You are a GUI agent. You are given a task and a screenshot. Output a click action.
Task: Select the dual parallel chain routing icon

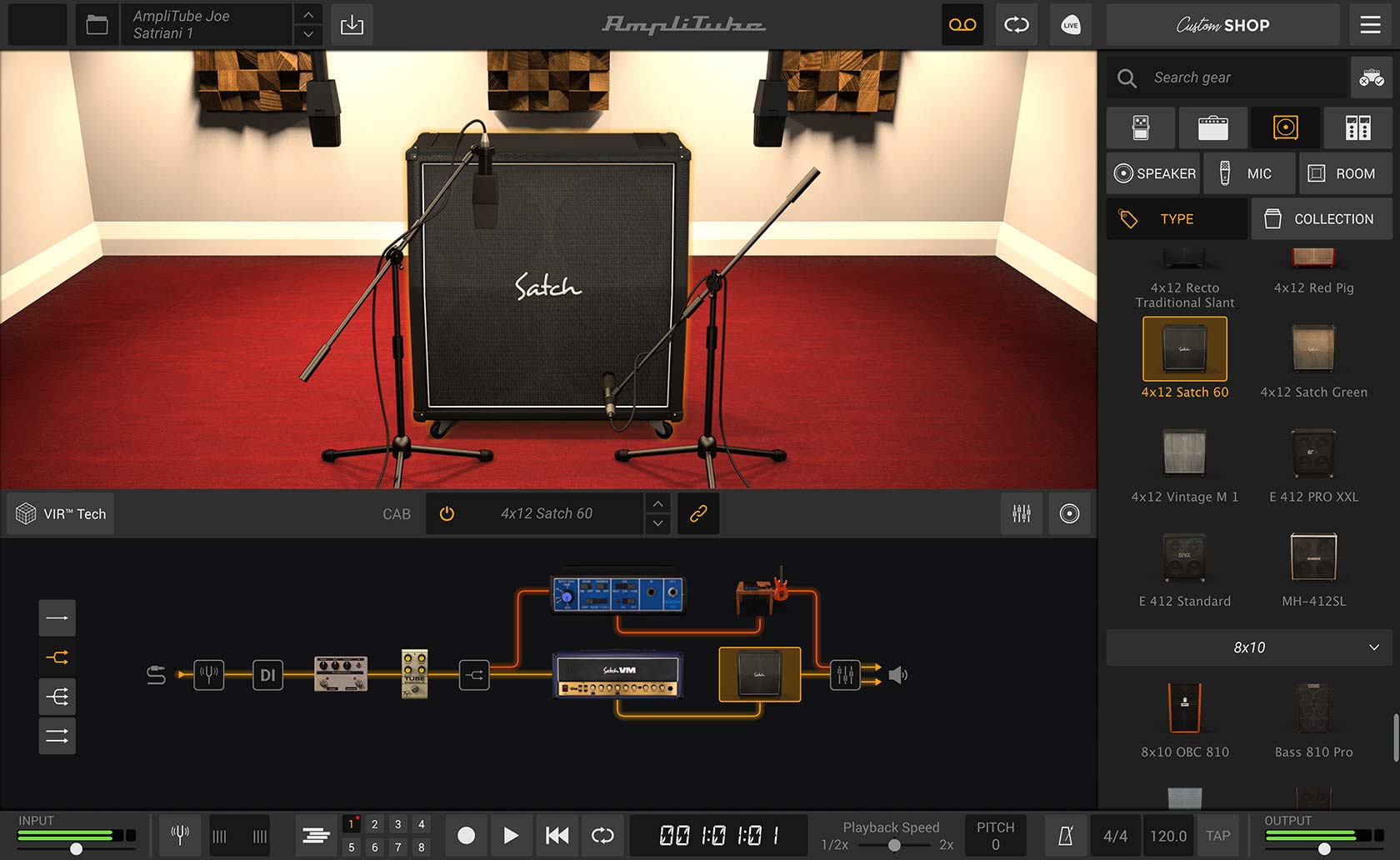[57, 735]
